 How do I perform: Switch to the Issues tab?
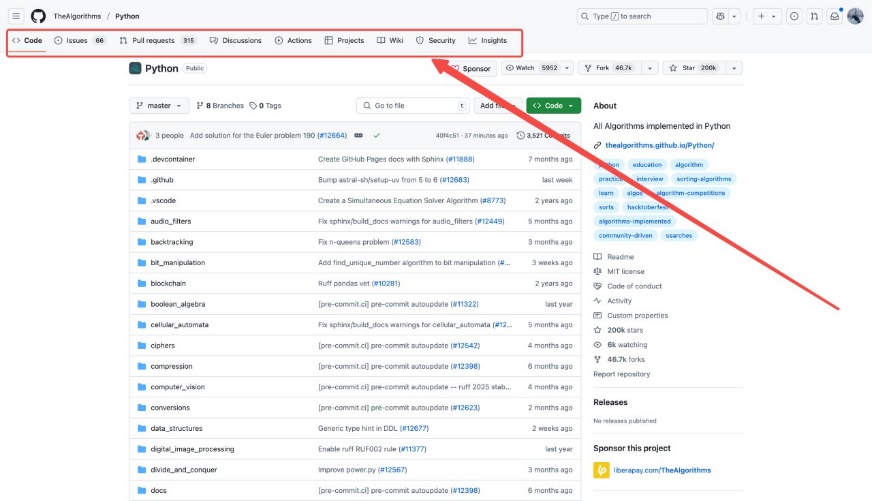click(78, 41)
